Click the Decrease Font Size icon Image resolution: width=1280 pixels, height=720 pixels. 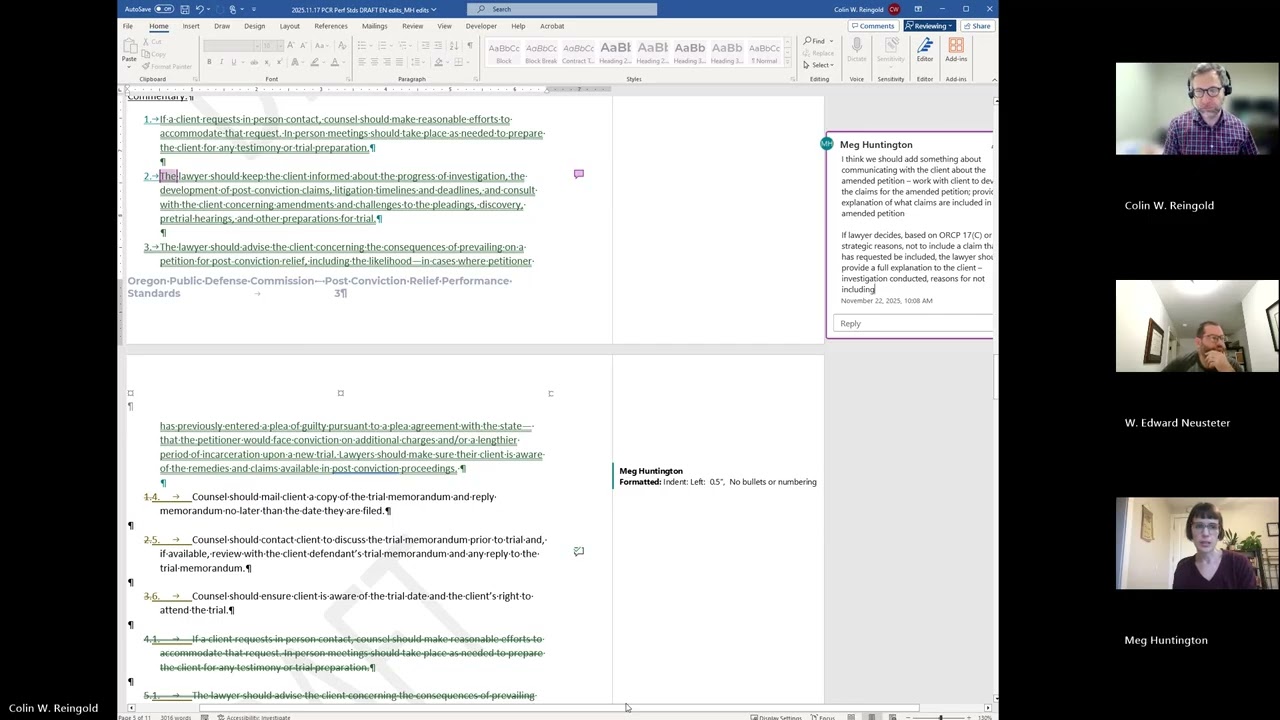pyautogui.click(x=303, y=46)
